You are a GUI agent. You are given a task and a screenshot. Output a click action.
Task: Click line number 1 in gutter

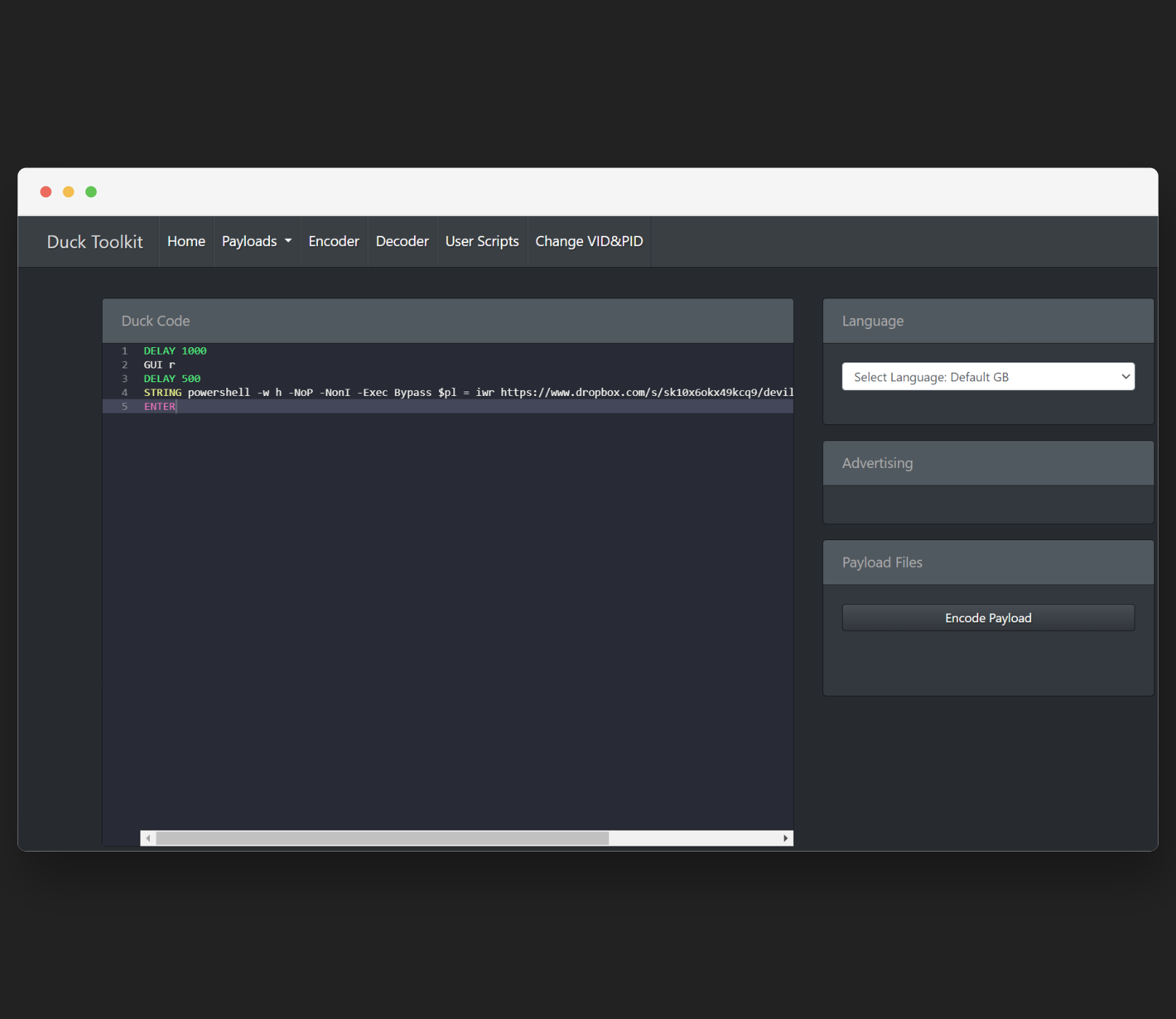124,351
